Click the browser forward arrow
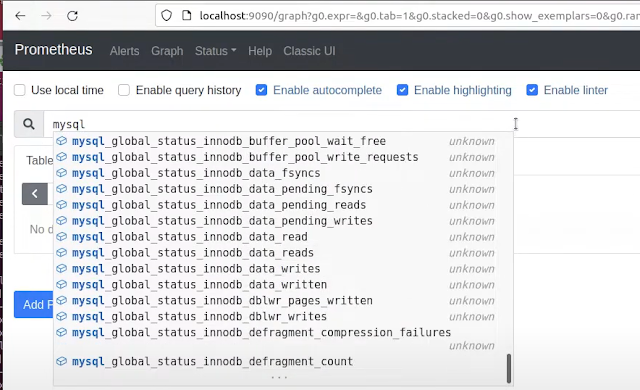640x390 pixels. [x=47, y=16]
